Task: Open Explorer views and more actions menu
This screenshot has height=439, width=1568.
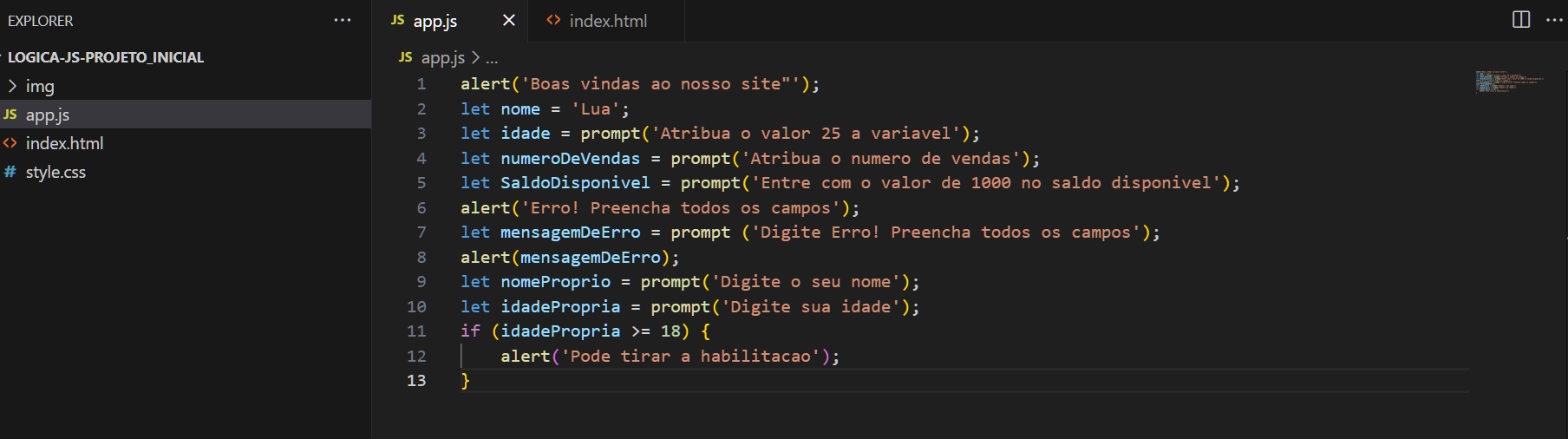Action: tap(343, 20)
